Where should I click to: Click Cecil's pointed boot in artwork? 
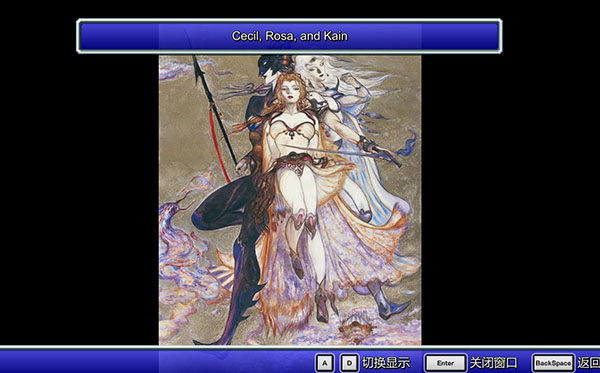coord(392,305)
